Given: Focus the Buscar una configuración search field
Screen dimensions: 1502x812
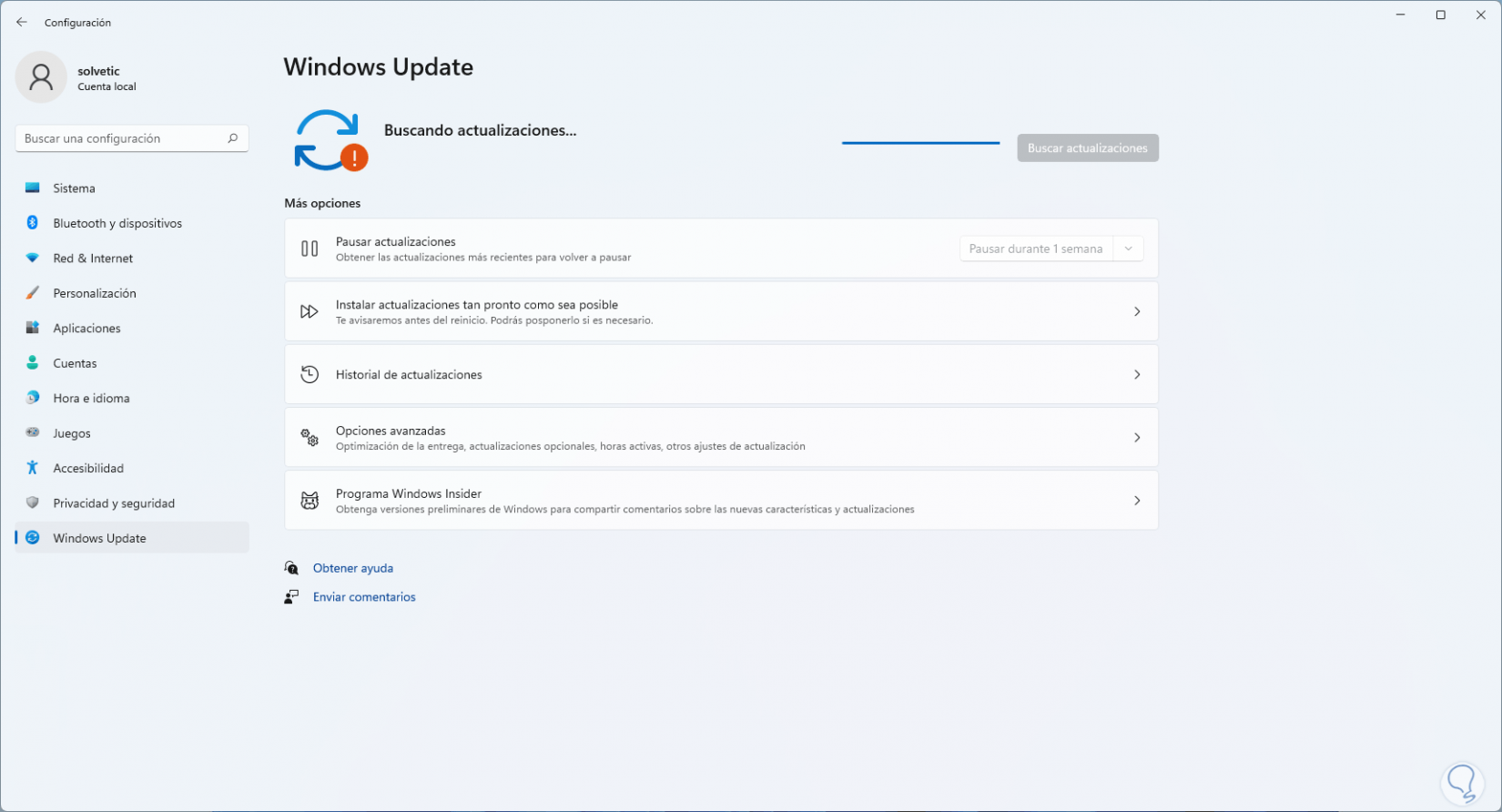Looking at the screenshot, I should point(132,138).
